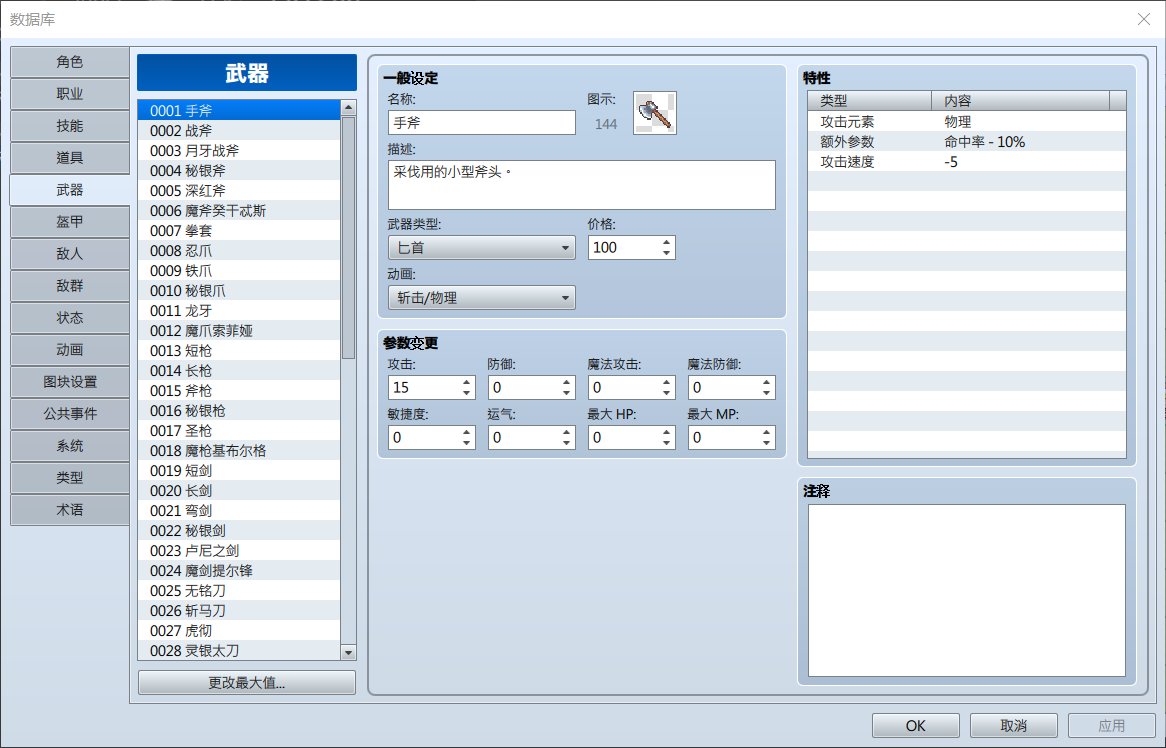Click the 类型 column header in traits
Image resolution: width=1166 pixels, height=748 pixels.
coord(869,100)
